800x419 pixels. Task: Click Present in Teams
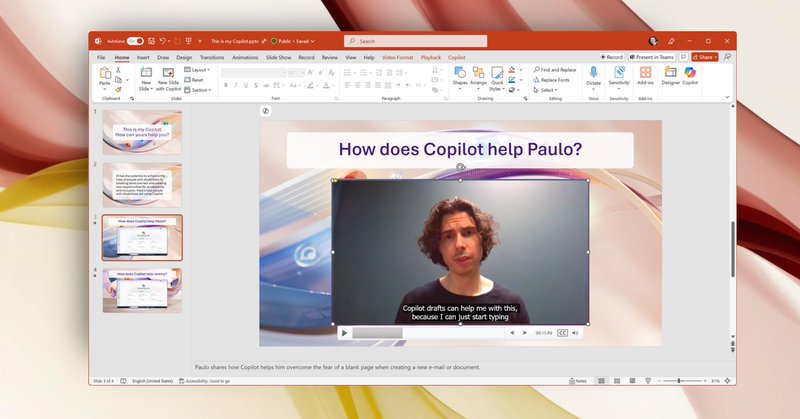pos(652,57)
